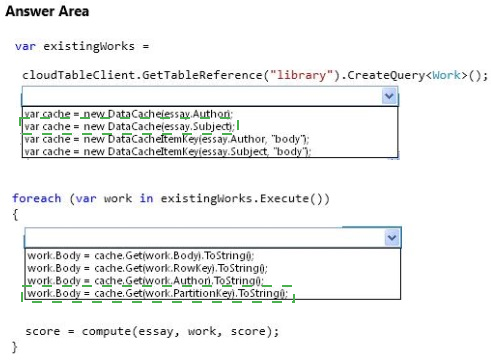The width and height of the screenshot is (491, 360).
Task: Pick DataCacheItemKey(essay.Subject, "body") option
Action: pos(168,152)
